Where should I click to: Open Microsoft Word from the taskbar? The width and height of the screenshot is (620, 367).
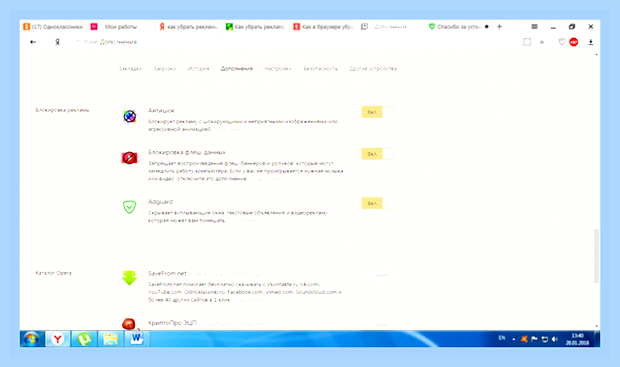pos(137,339)
